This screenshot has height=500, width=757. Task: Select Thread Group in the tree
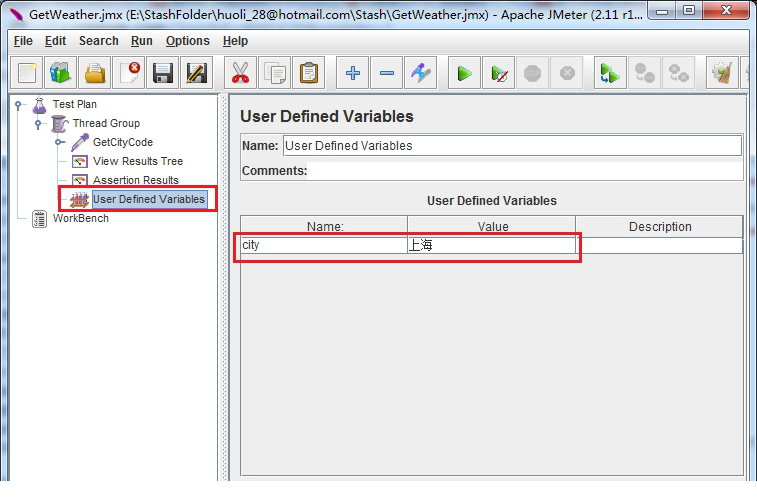[x=106, y=124]
